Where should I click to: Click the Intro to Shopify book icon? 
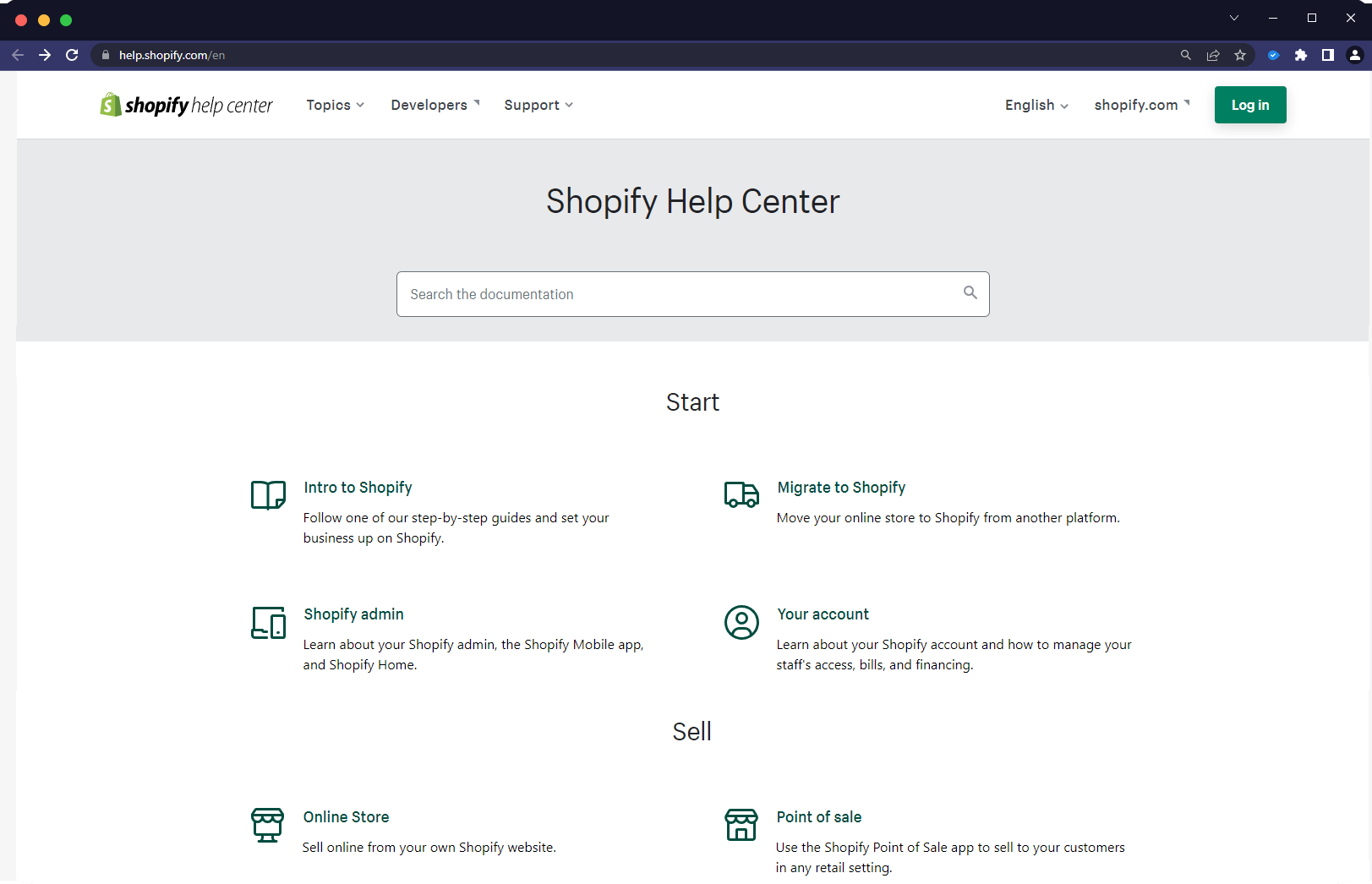268,495
